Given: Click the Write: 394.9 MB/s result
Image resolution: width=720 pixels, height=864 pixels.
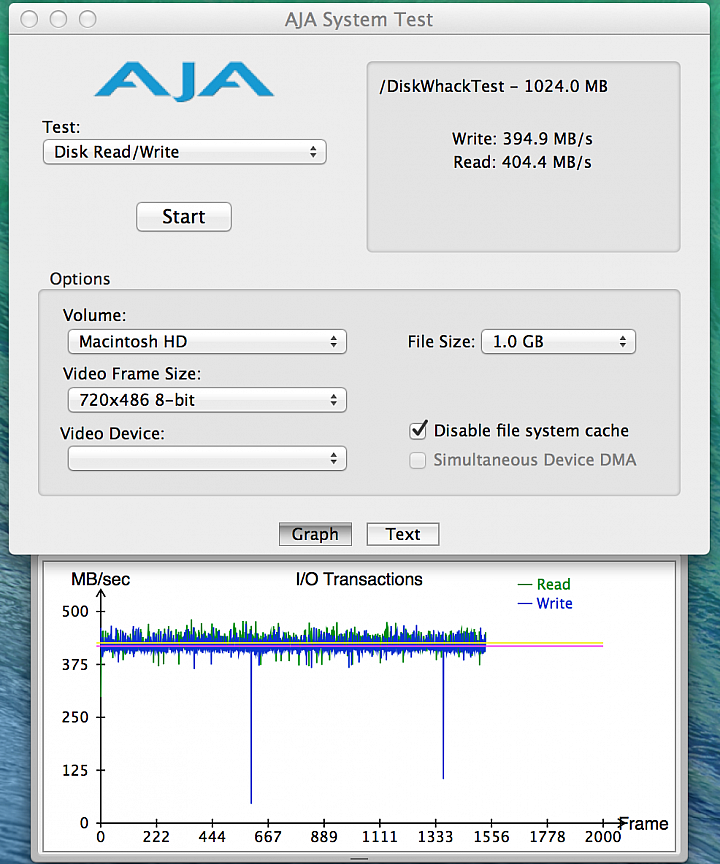Looking at the screenshot, I should pyautogui.click(x=522, y=139).
